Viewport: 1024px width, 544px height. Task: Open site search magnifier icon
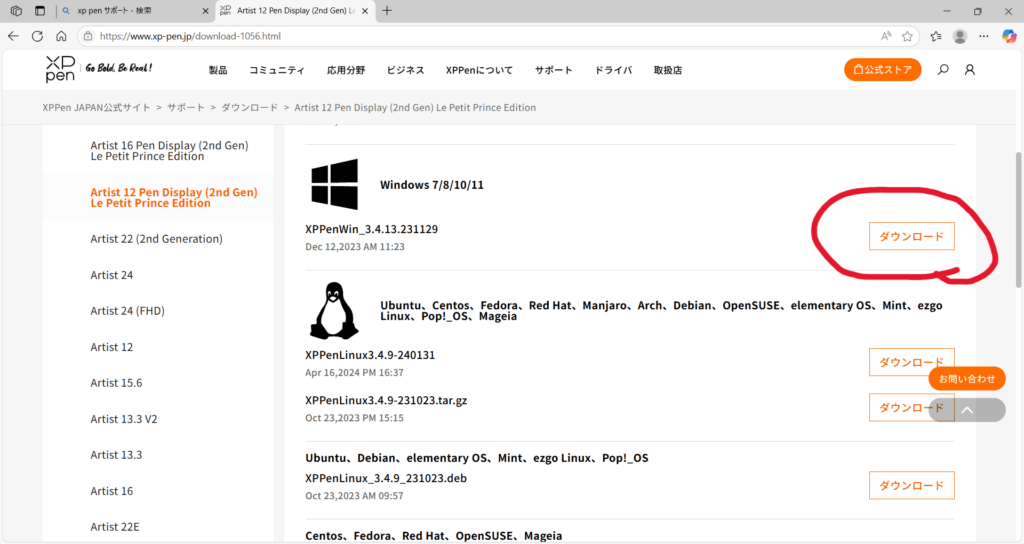click(x=943, y=69)
